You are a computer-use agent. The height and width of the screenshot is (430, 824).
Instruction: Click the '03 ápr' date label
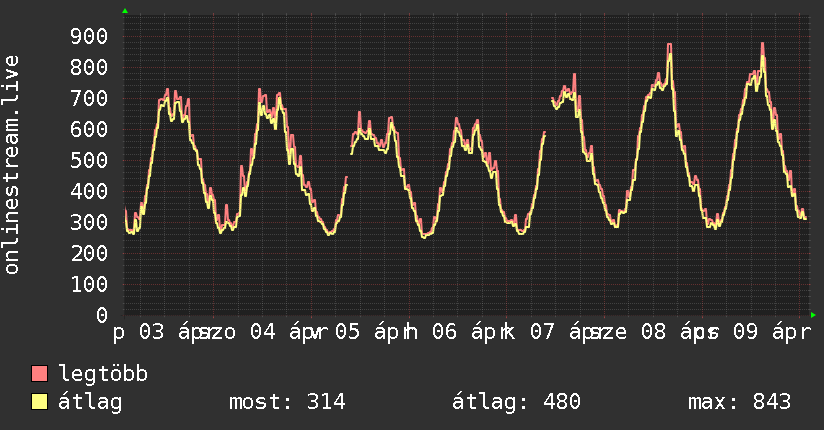pos(172,333)
